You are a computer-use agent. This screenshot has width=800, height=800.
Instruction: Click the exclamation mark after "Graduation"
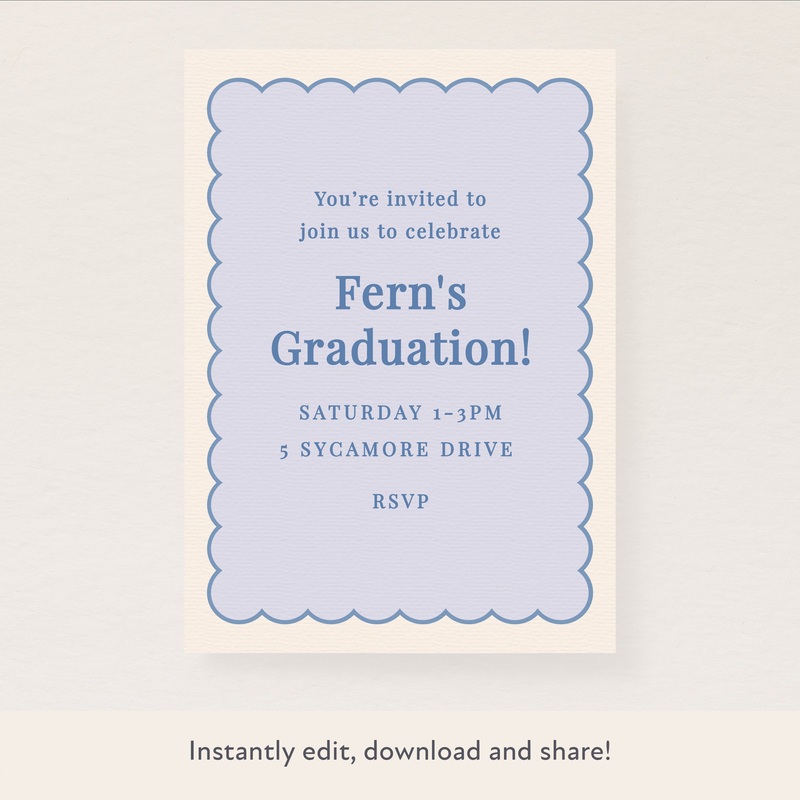click(525, 349)
